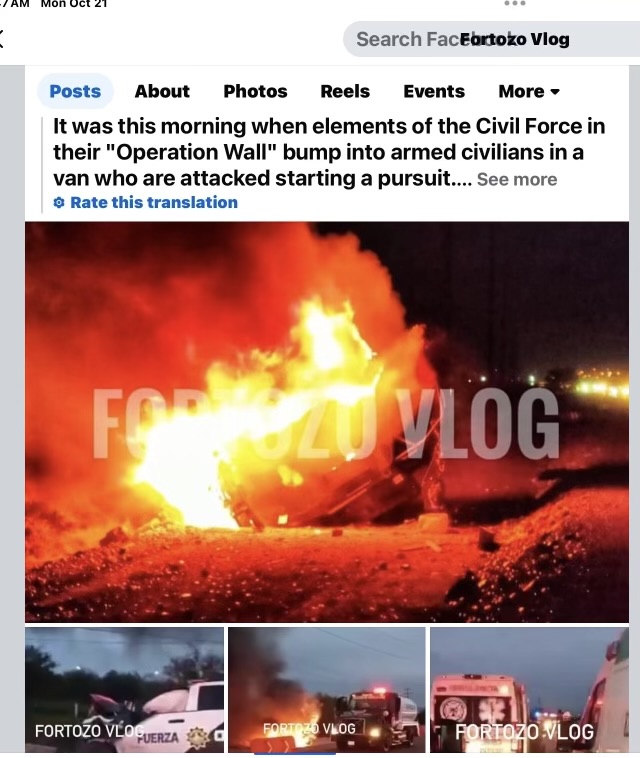Open the fire truck with smoke thumbnail

[327, 690]
